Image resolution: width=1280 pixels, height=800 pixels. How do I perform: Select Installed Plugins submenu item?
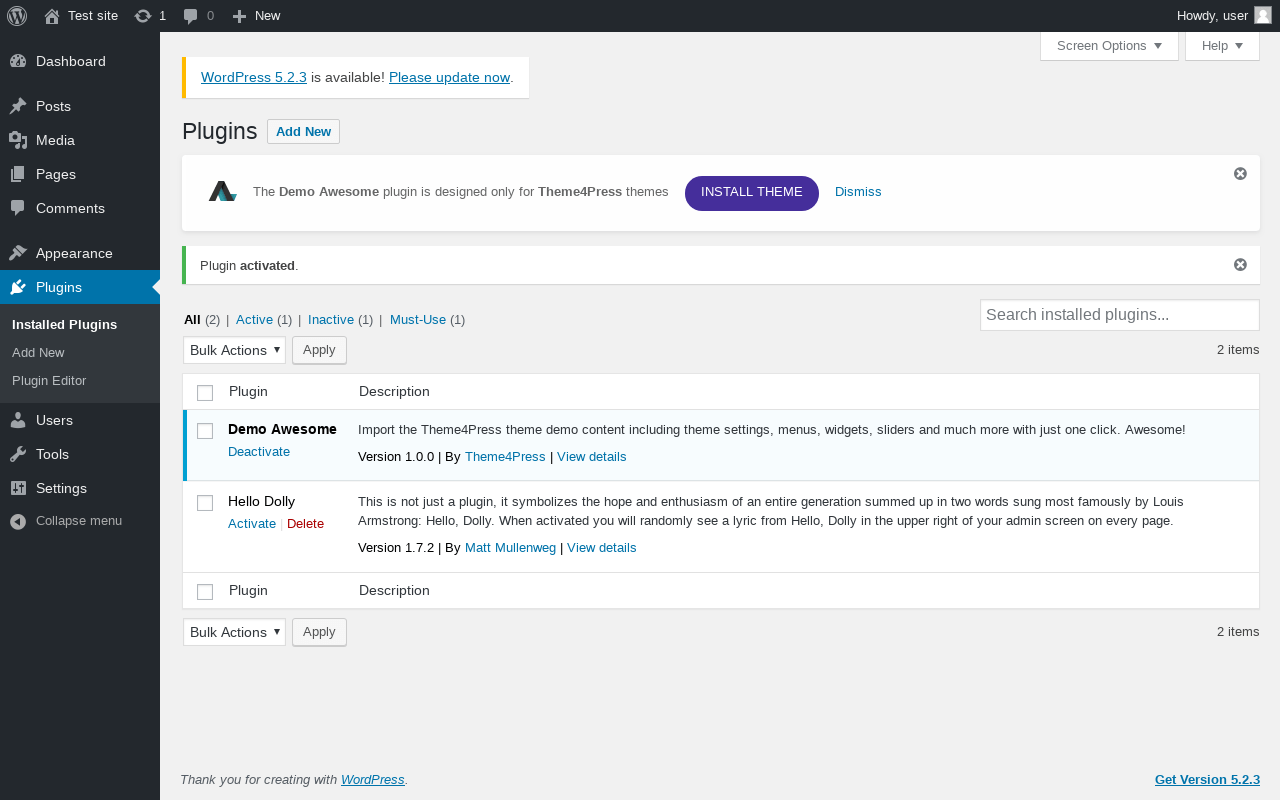click(64, 324)
